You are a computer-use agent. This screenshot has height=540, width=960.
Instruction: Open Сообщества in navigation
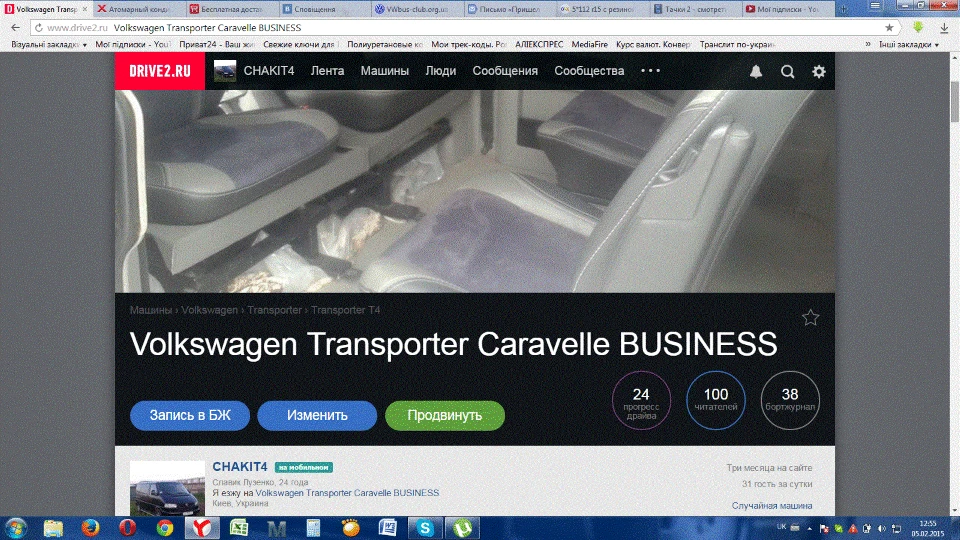tap(589, 71)
